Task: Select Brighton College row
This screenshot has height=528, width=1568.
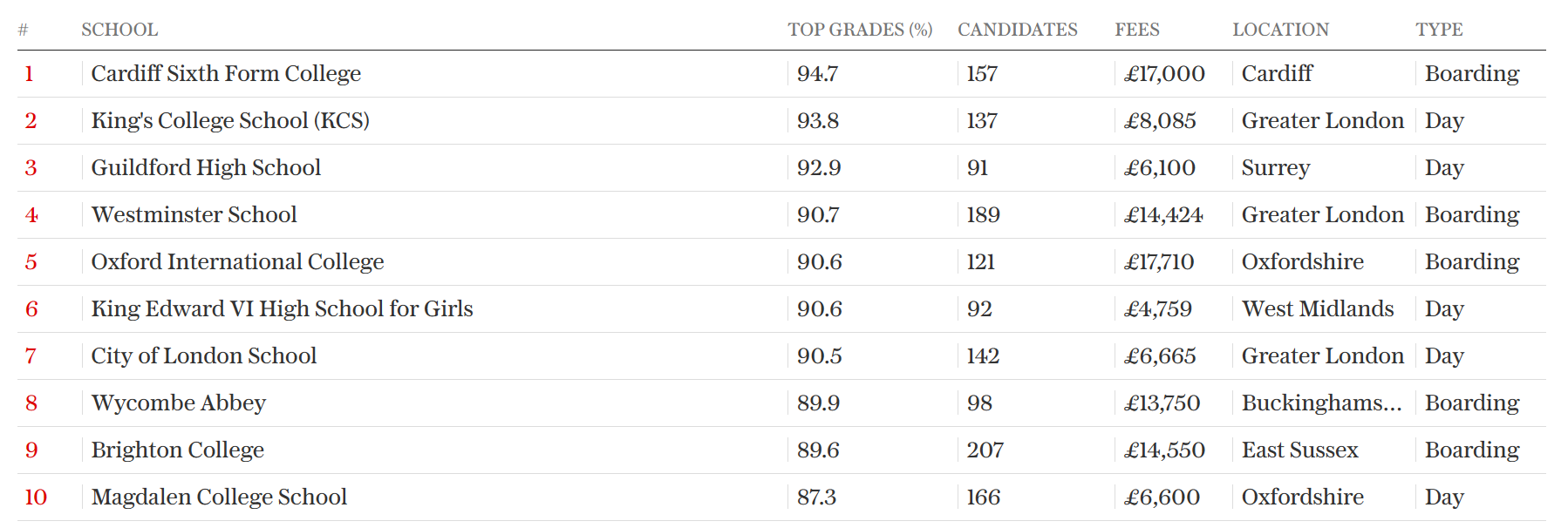Action: pos(781,450)
